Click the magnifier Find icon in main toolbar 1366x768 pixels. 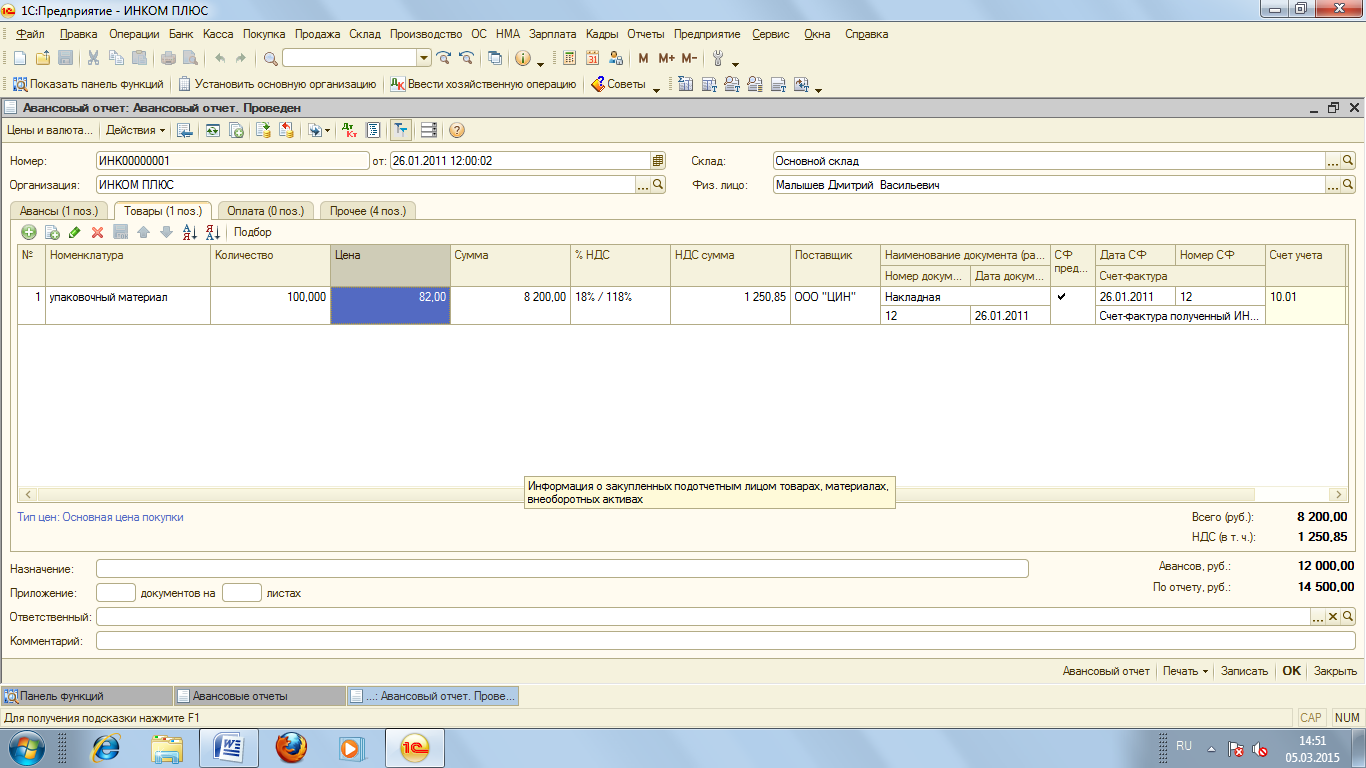coord(270,58)
